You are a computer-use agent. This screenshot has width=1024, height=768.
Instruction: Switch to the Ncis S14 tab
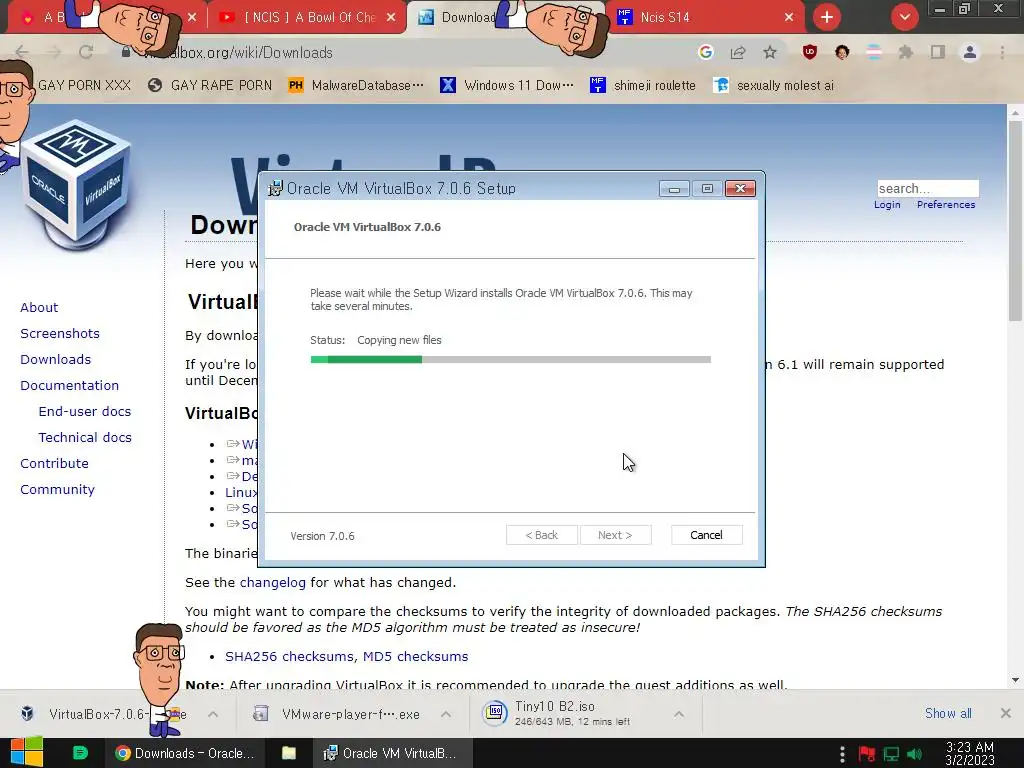click(705, 18)
